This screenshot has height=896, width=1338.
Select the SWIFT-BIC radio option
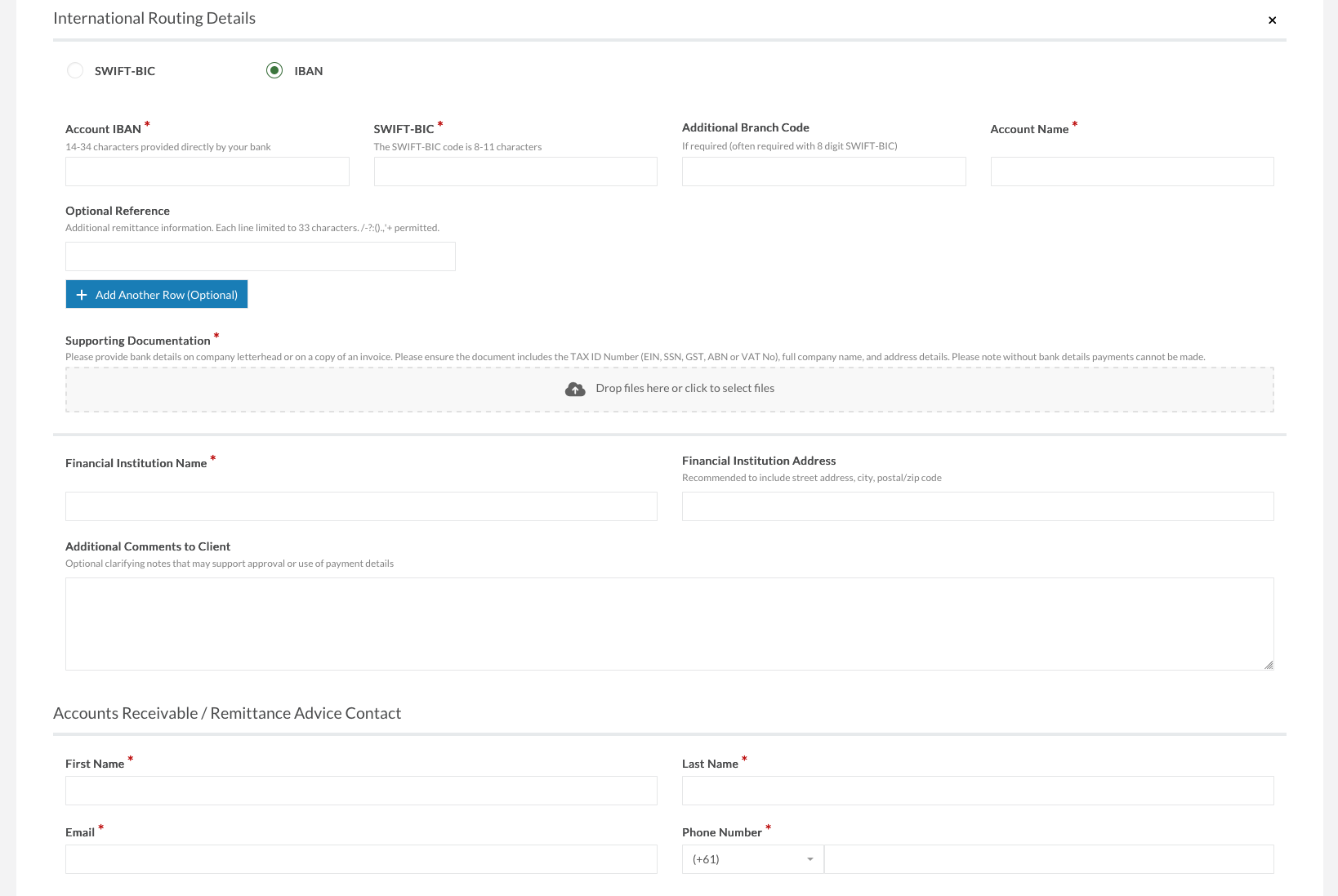coord(75,70)
